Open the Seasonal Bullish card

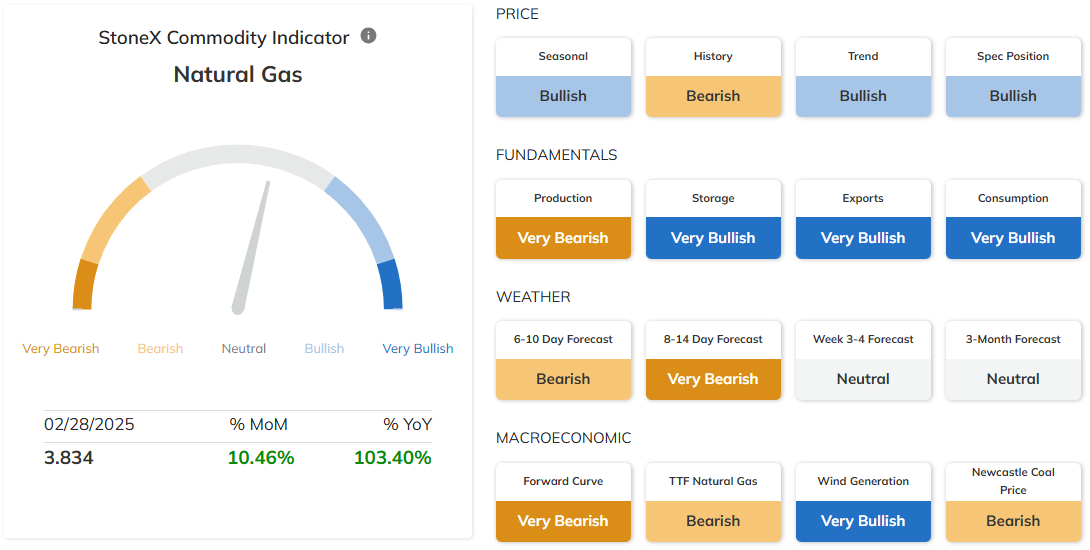pos(563,77)
